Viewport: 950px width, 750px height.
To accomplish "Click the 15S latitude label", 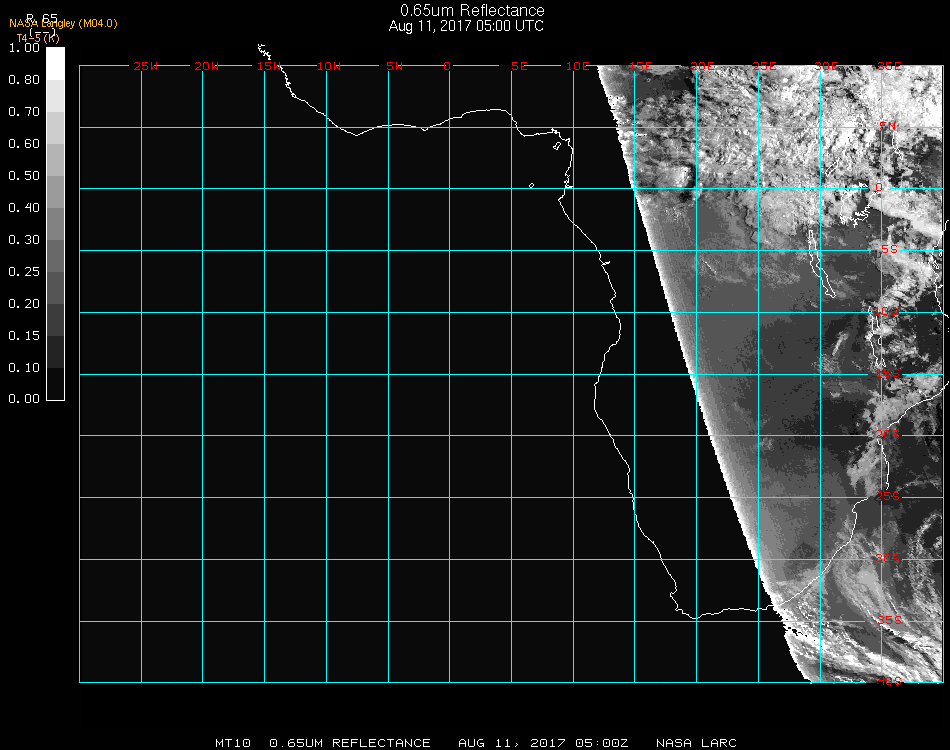I will click(x=888, y=374).
